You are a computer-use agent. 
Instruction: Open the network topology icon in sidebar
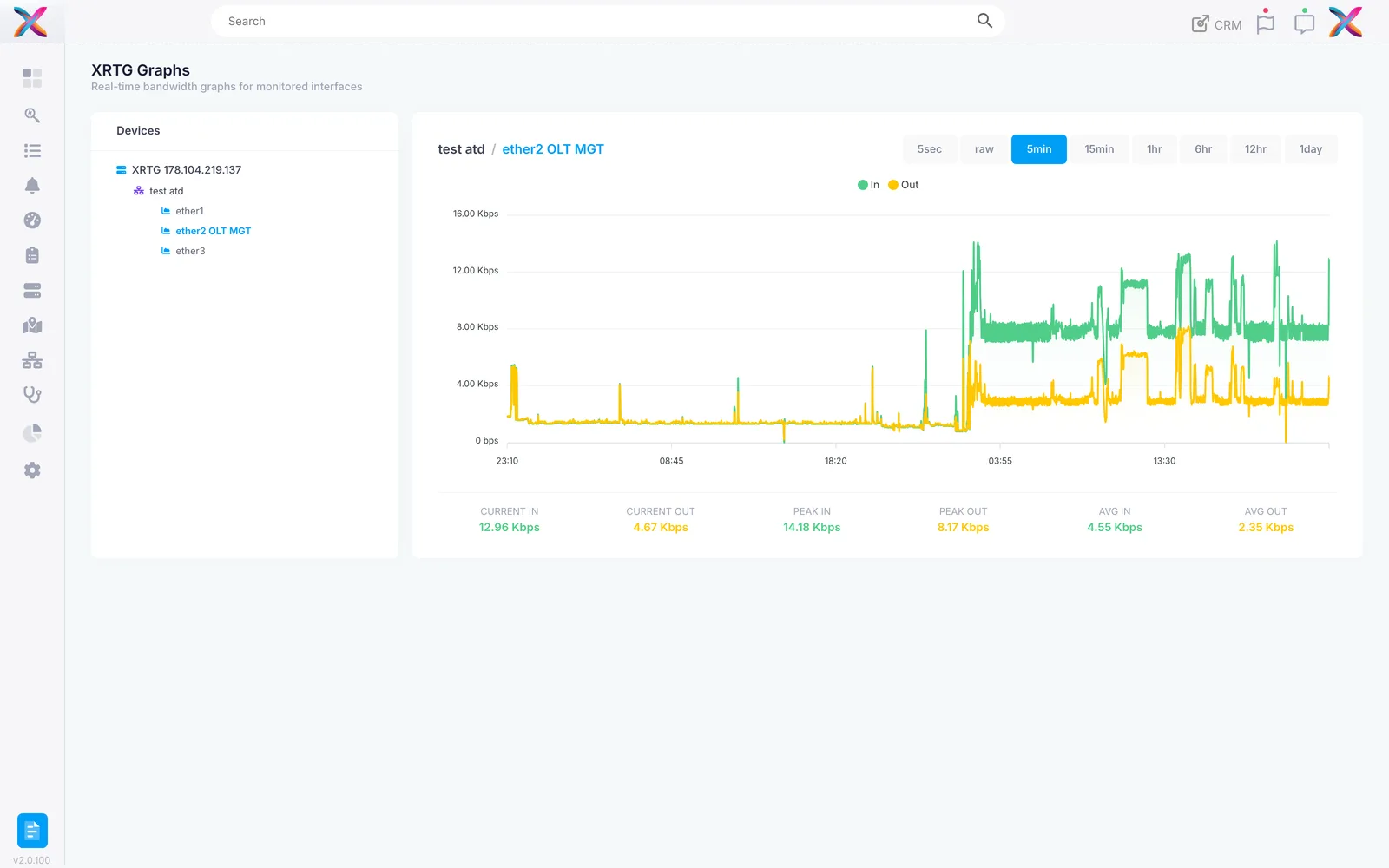pos(32,360)
